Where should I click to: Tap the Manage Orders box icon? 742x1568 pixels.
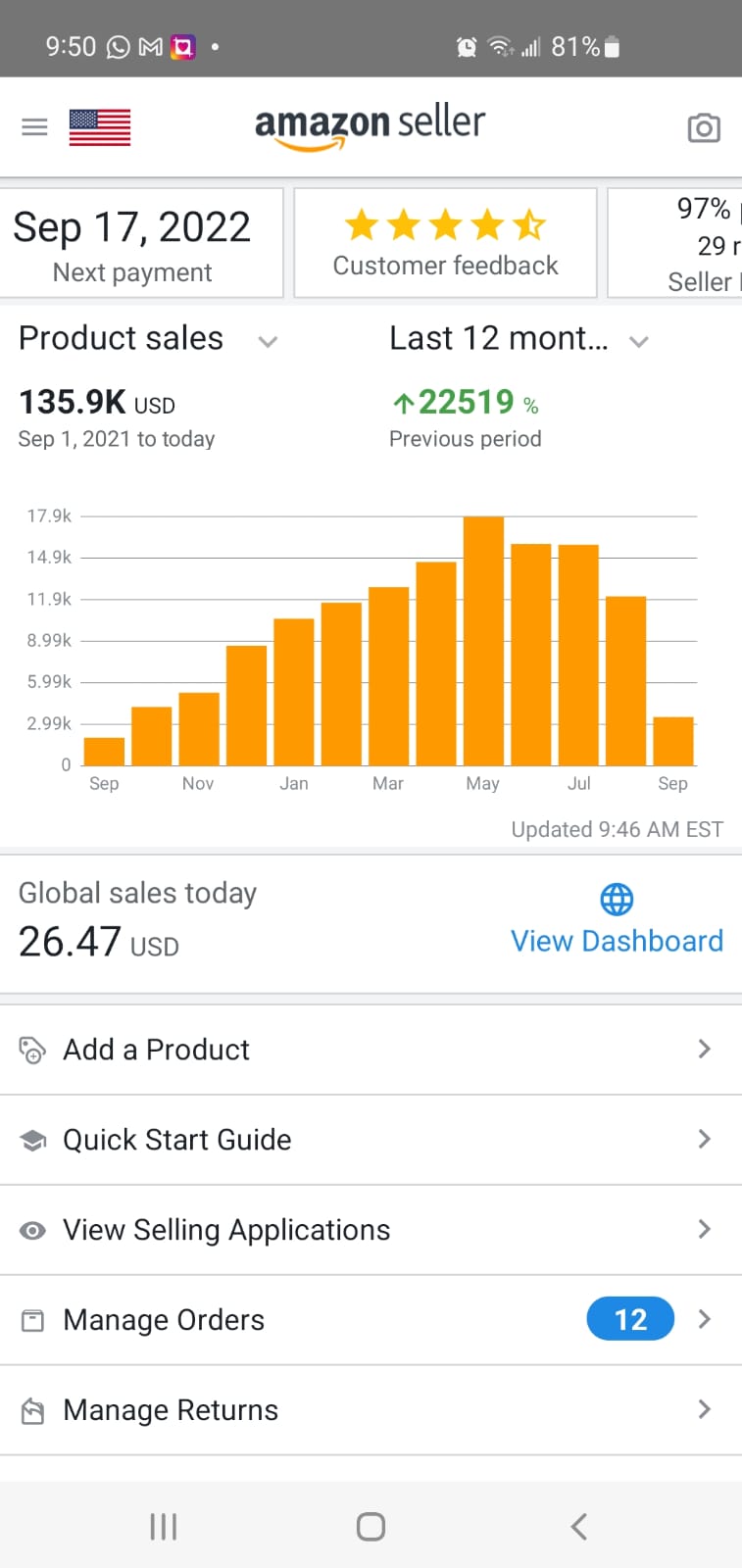[32, 1320]
